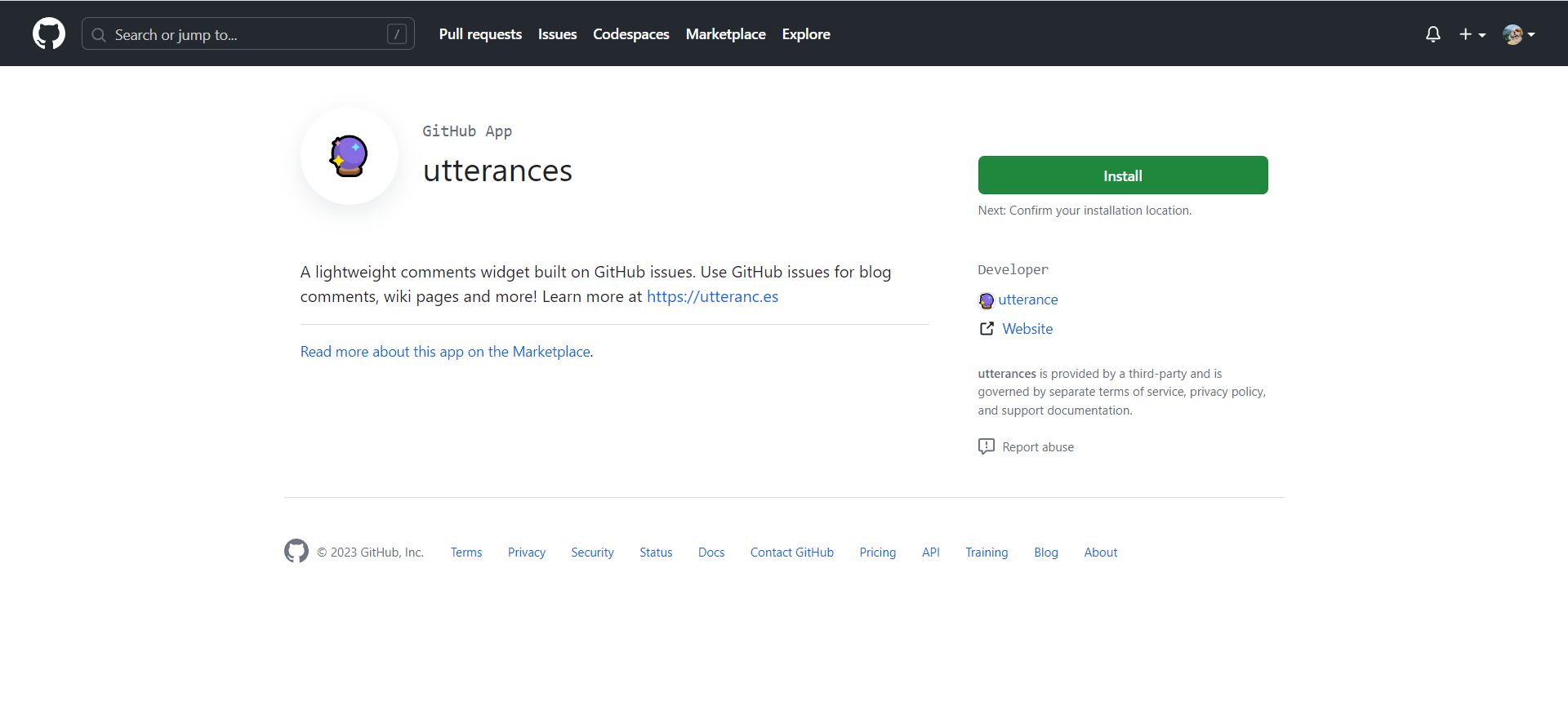The image size is (1568, 728).
Task: Open Marketplace in navigation
Action: point(725,34)
